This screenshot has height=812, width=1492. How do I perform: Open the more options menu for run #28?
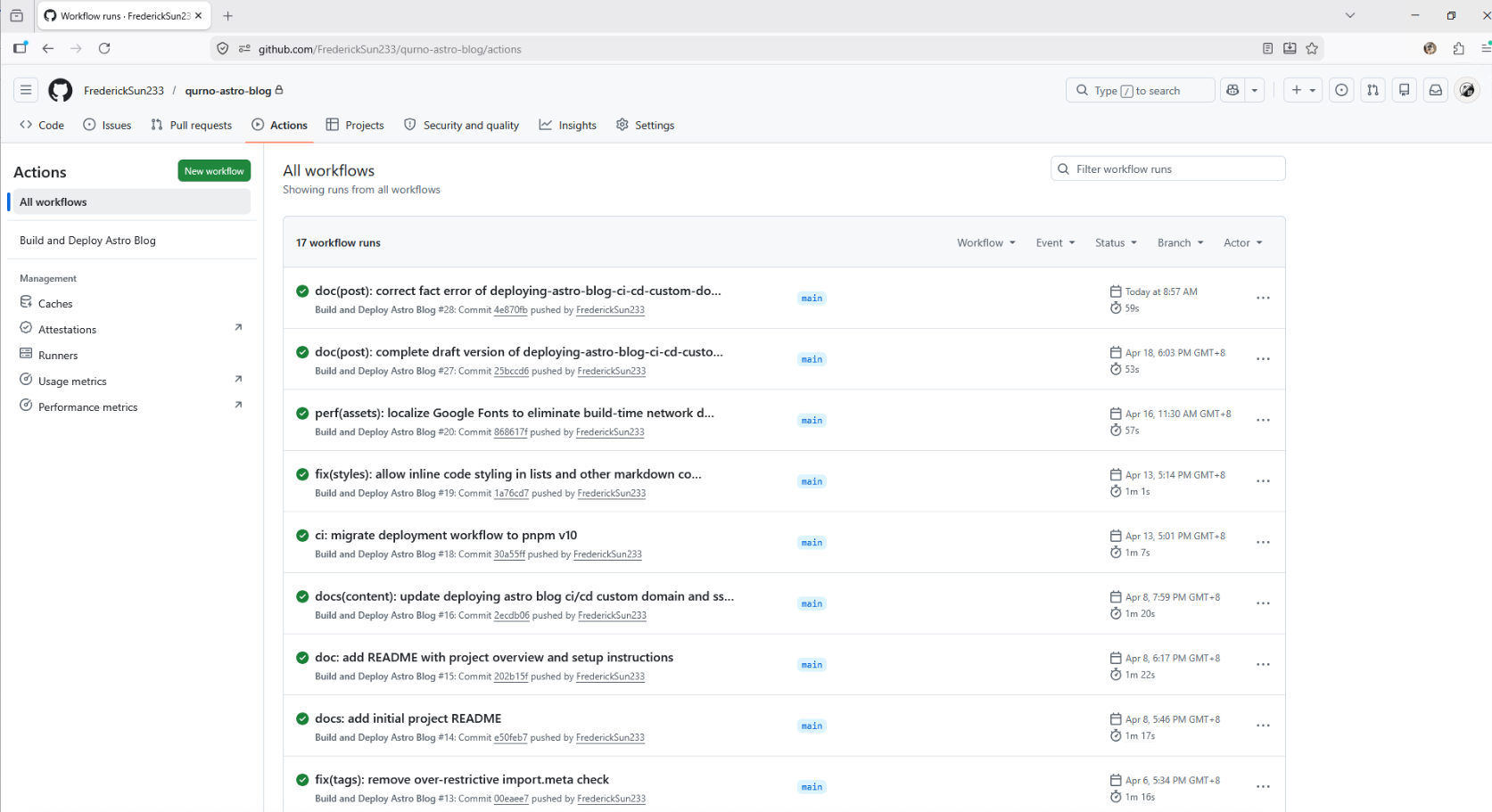(1262, 299)
